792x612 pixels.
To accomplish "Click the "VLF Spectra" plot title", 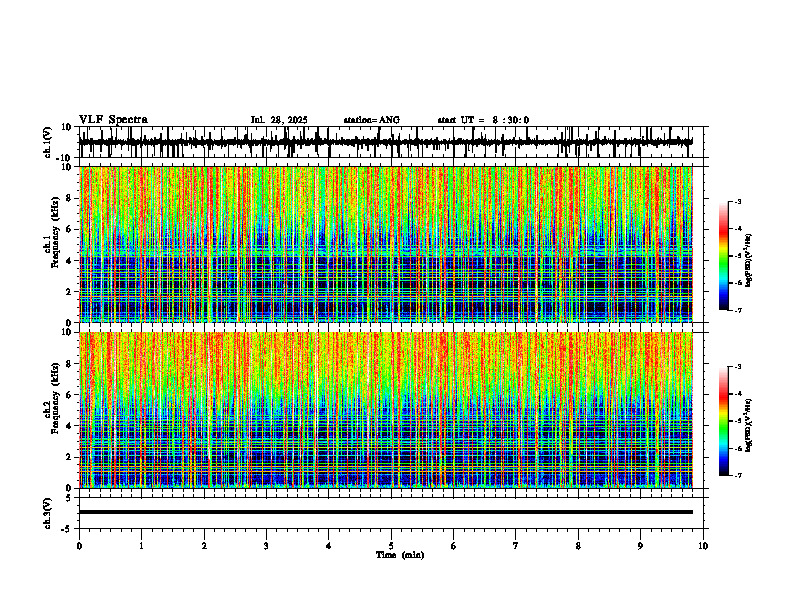I will tap(113, 120).
